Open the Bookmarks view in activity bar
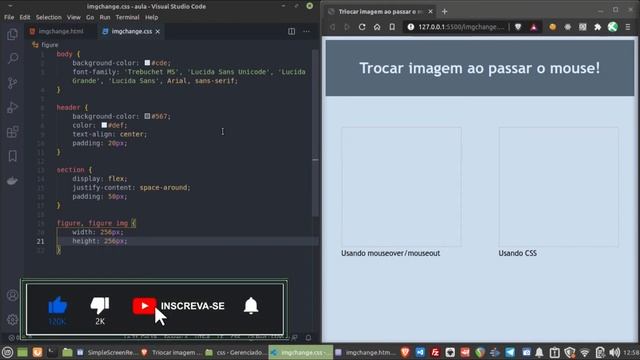Viewport: 640px width, 360px height. (13, 156)
